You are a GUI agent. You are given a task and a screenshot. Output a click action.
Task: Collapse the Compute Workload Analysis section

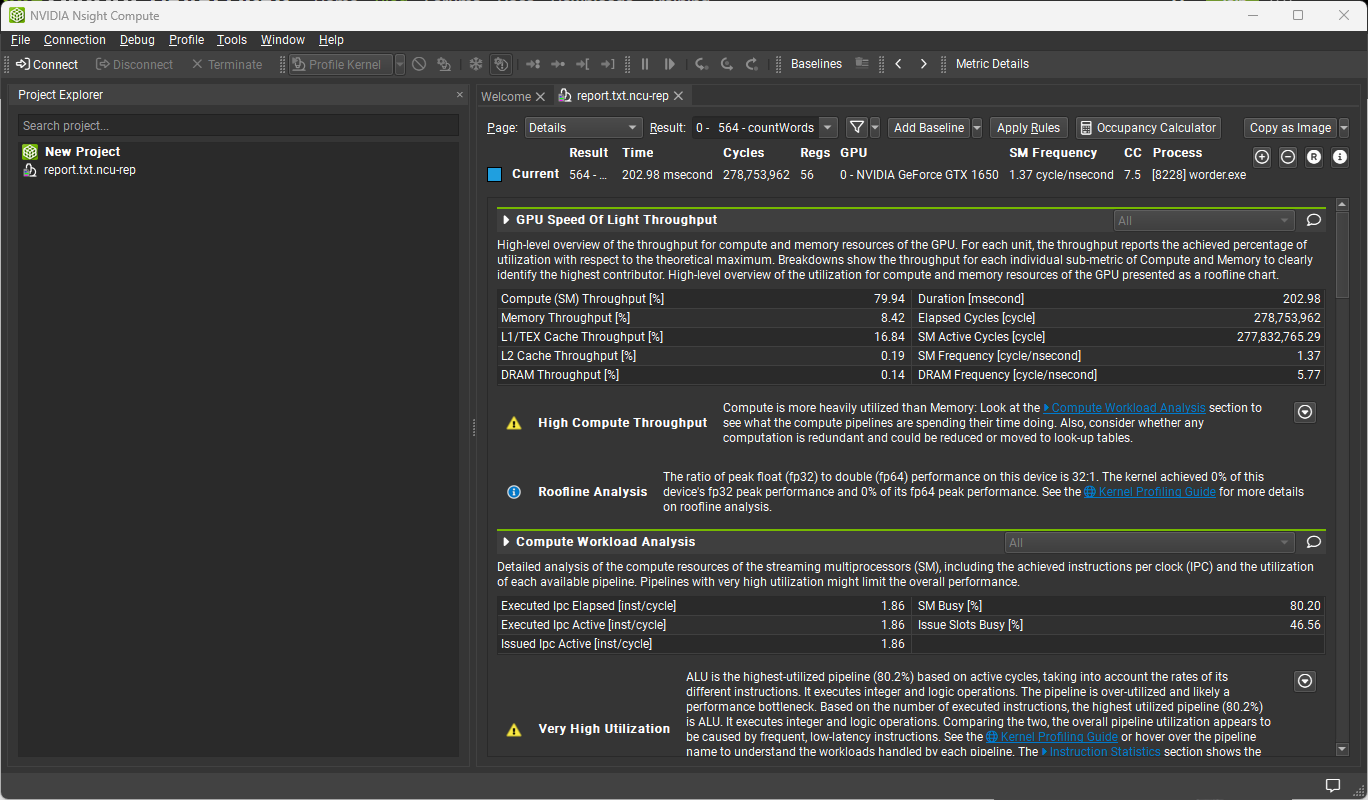pyautogui.click(x=506, y=542)
